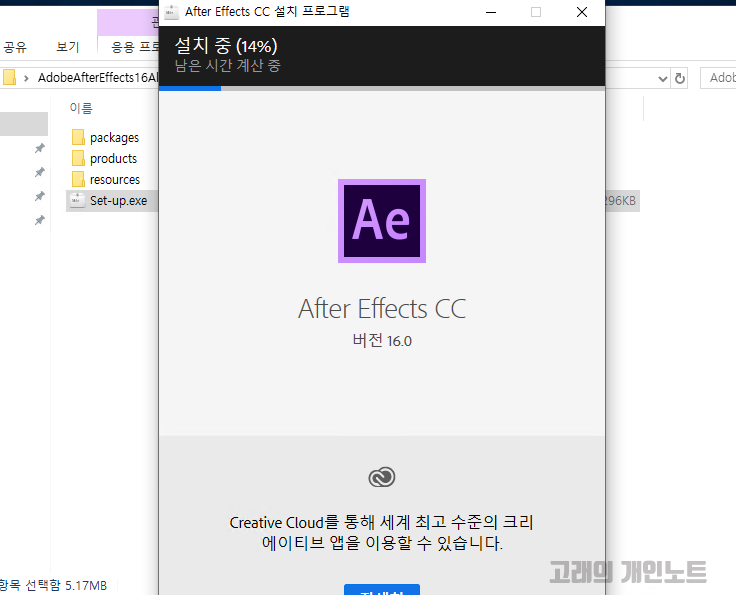Click the Creative Cloud icon
Viewport: 736px width, 595px height.
point(382,477)
